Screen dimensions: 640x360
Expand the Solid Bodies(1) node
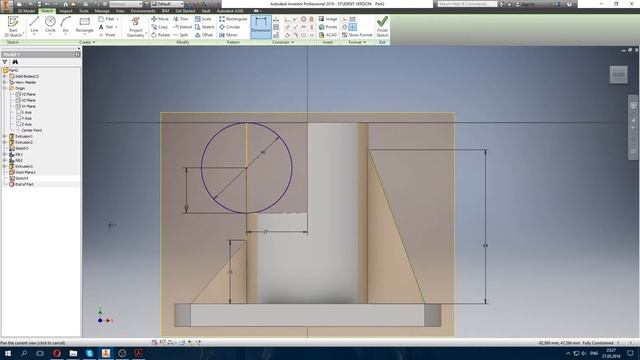(x=4, y=76)
